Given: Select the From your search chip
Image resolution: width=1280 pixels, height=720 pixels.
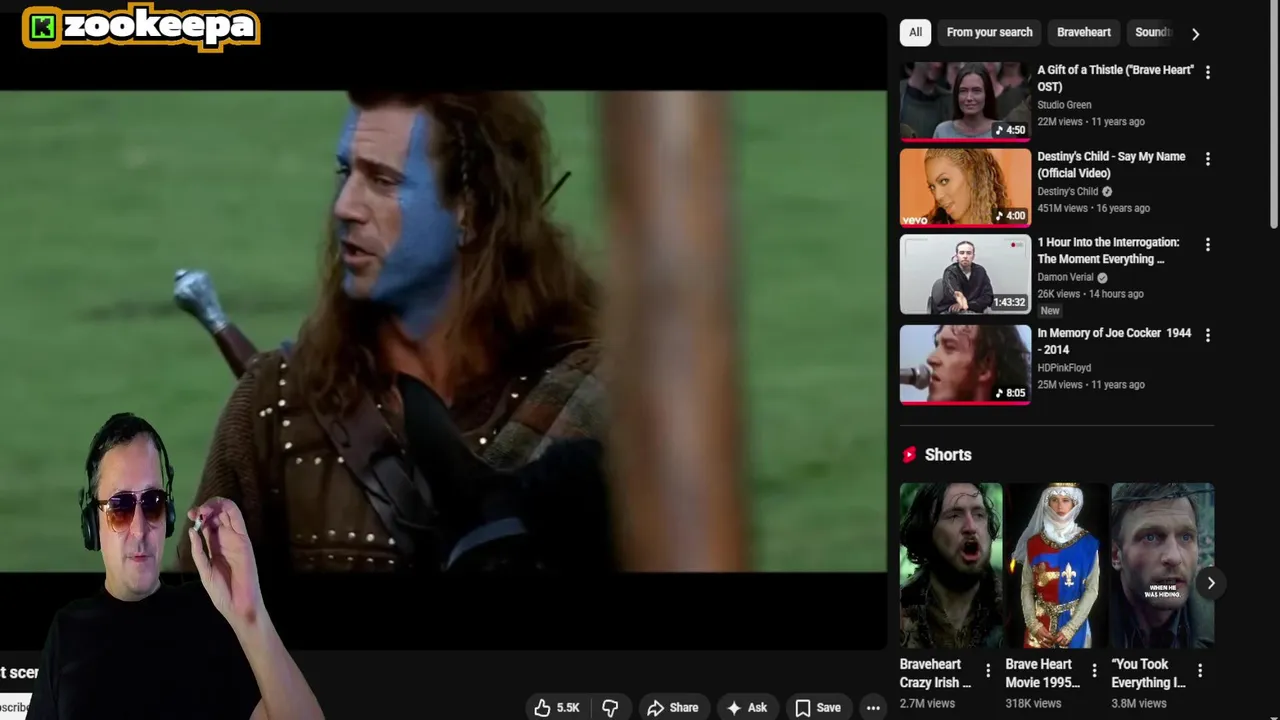Looking at the screenshot, I should click(989, 32).
